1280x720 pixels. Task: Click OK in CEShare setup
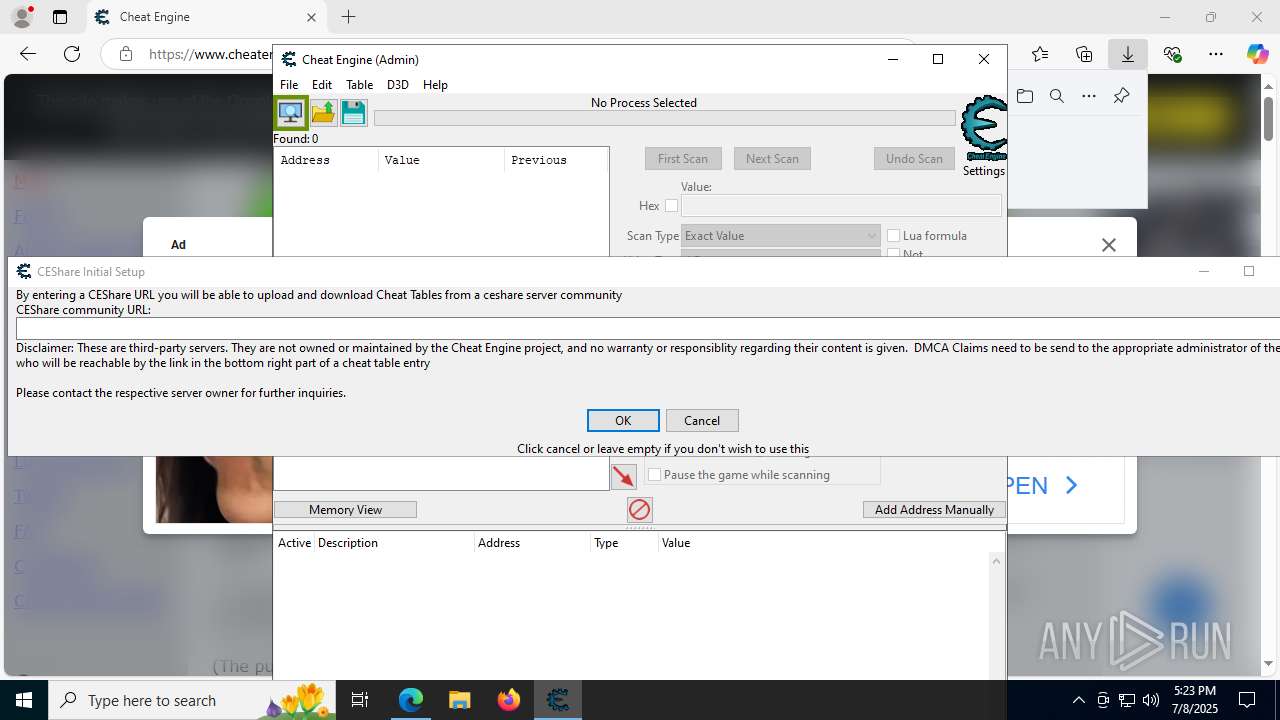pos(623,421)
